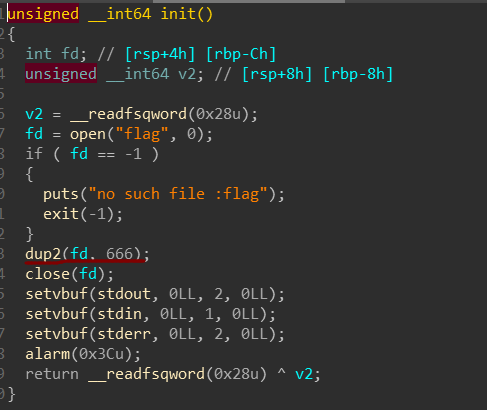This screenshot has width=487, height=410.
Task: Click the '[rsp+8h]' comment
Action: (x=277, y=74)
